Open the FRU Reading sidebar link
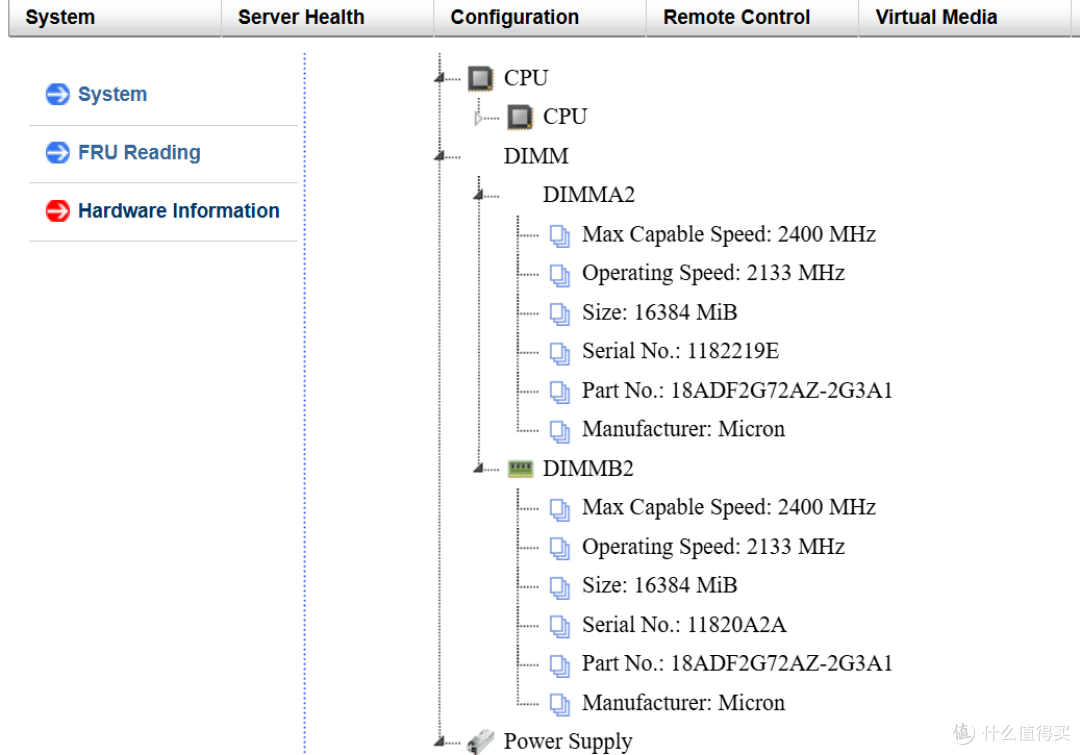The image size is (1080, 755). 139,153
